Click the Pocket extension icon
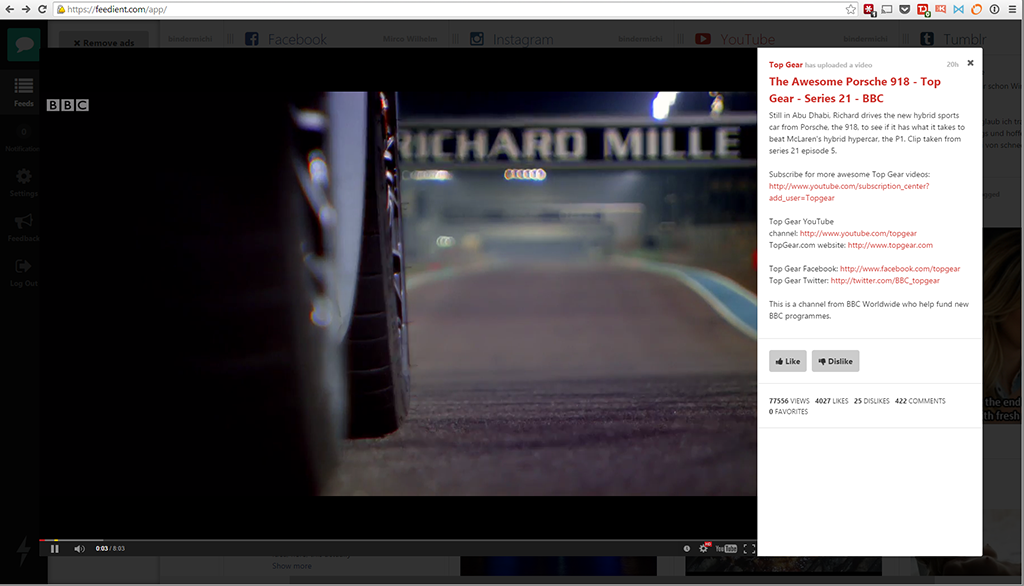The image size is (1024, 586). pyautogui.click(x=904, y=9)
